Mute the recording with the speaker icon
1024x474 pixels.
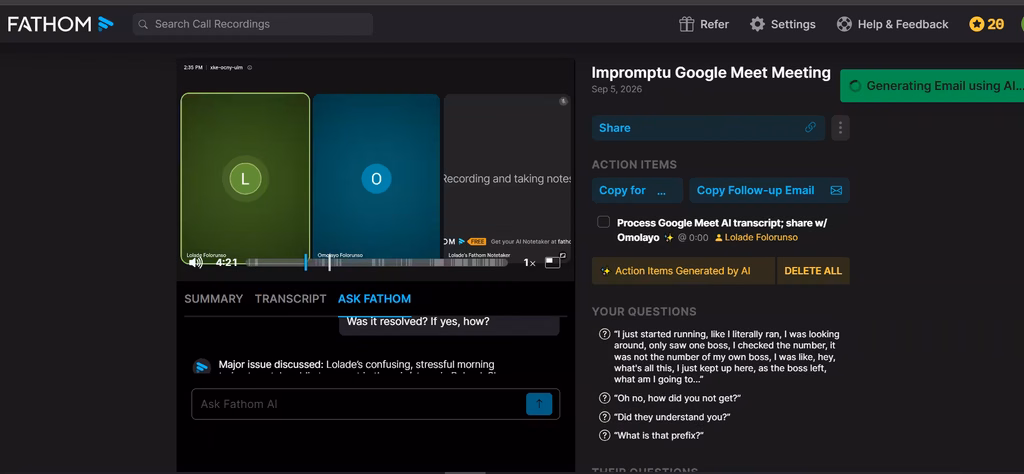coord(195,262)
